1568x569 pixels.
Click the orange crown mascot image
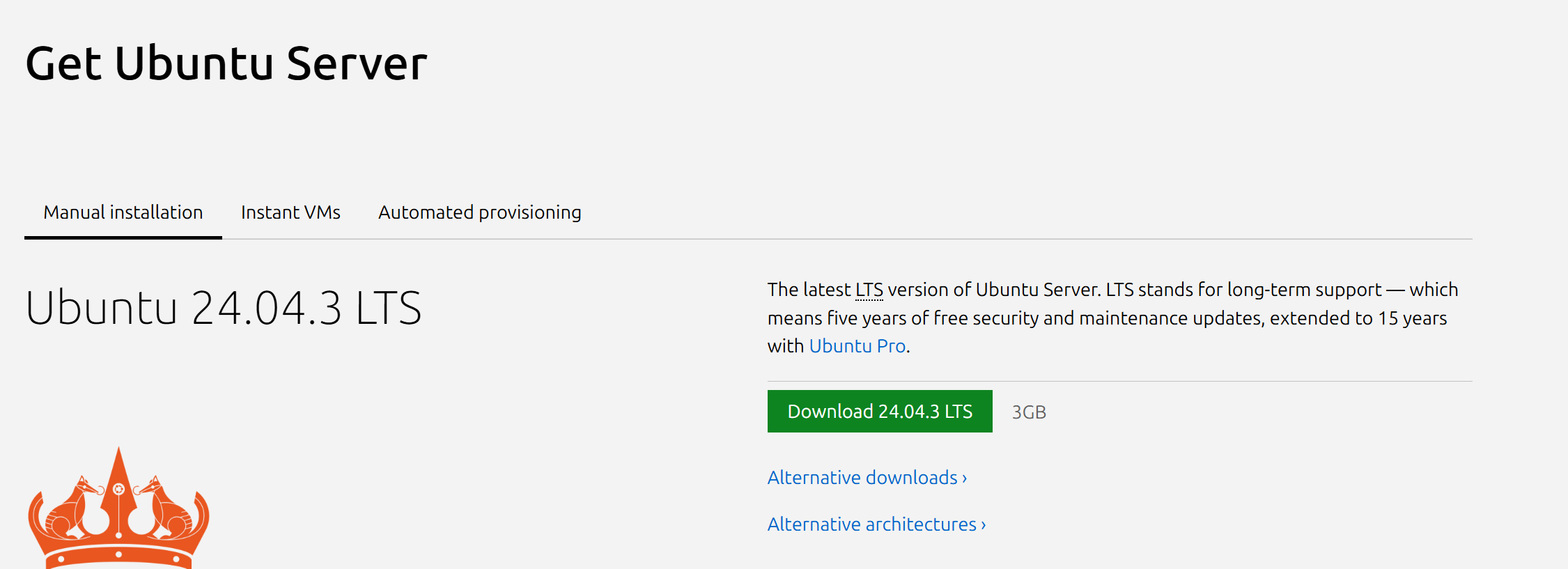pyautogui.click(x=118, y=515)
